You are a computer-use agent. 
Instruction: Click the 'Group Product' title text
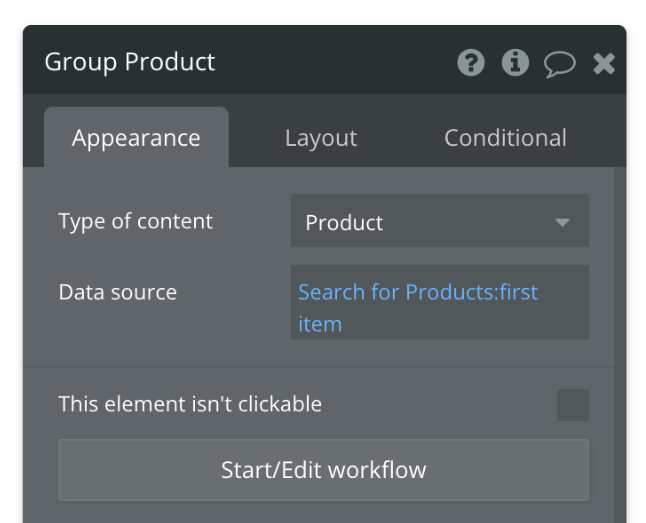pyautogui.click(x=130, y=62)
